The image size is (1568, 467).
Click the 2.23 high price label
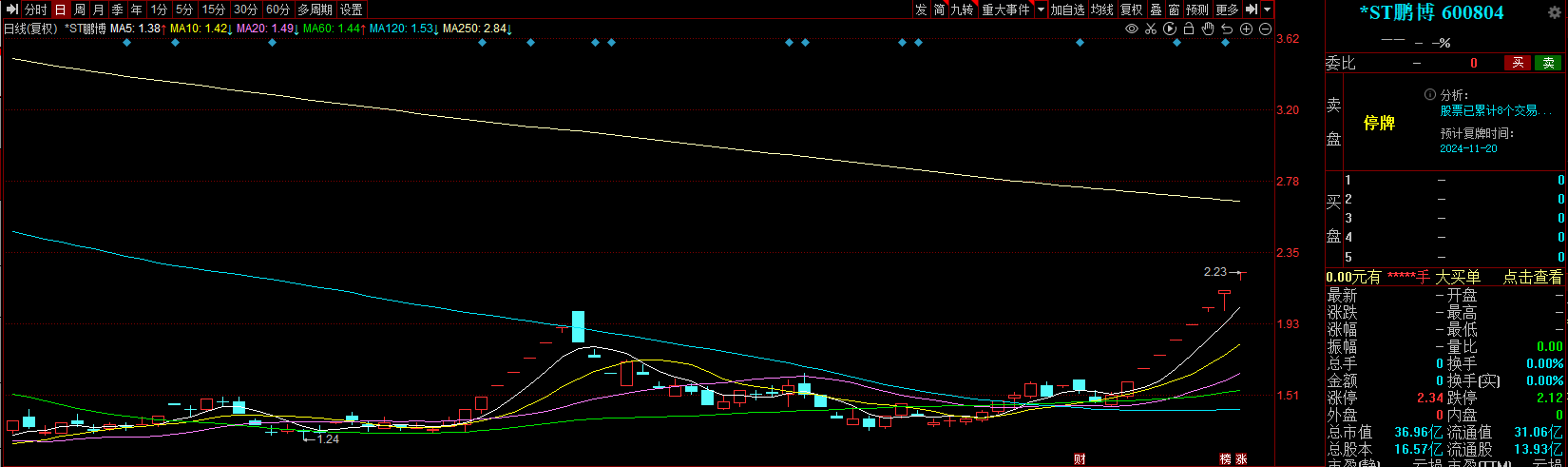[x=1214, y=272]
